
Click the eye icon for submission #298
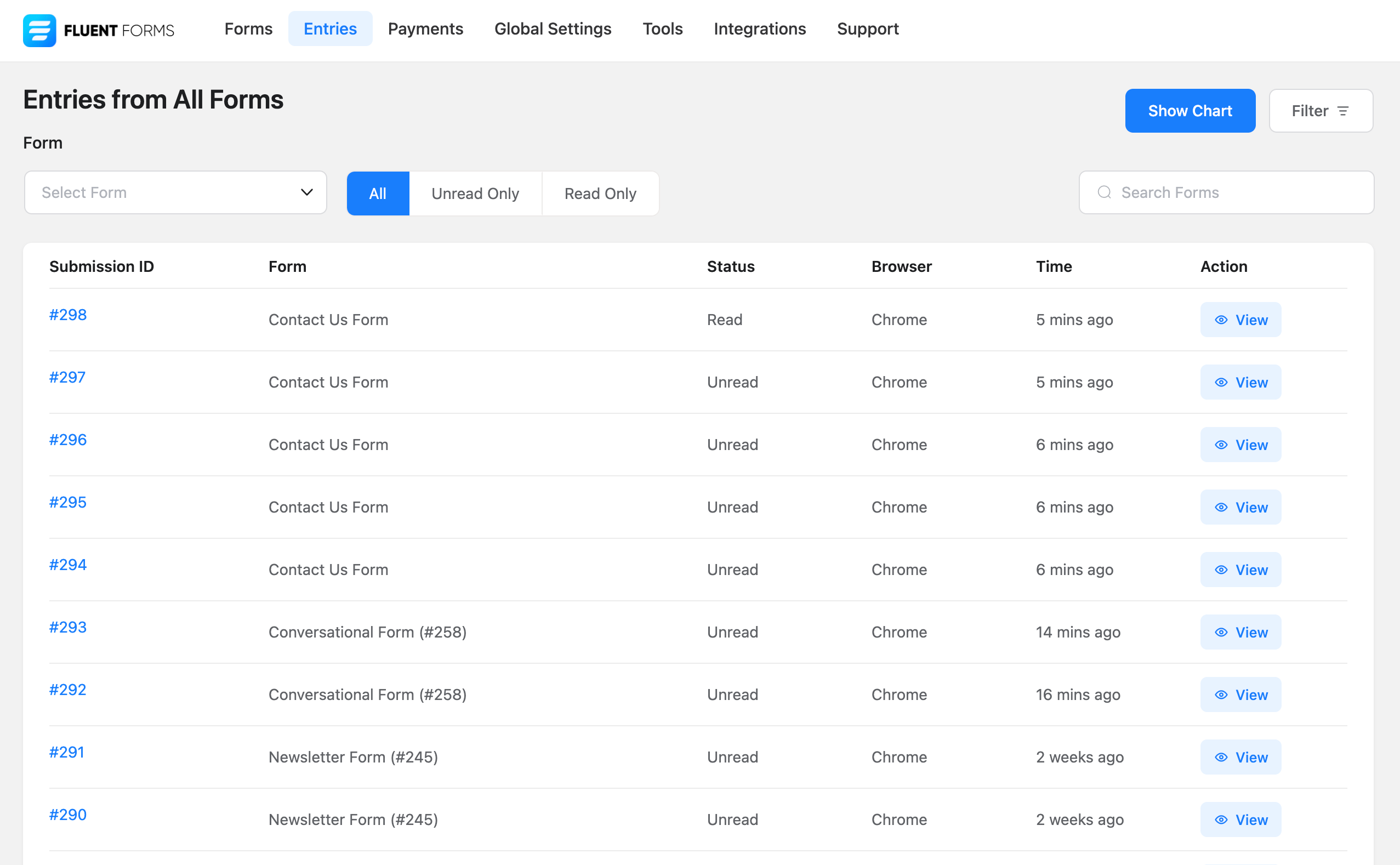[x=1221, y=320]
